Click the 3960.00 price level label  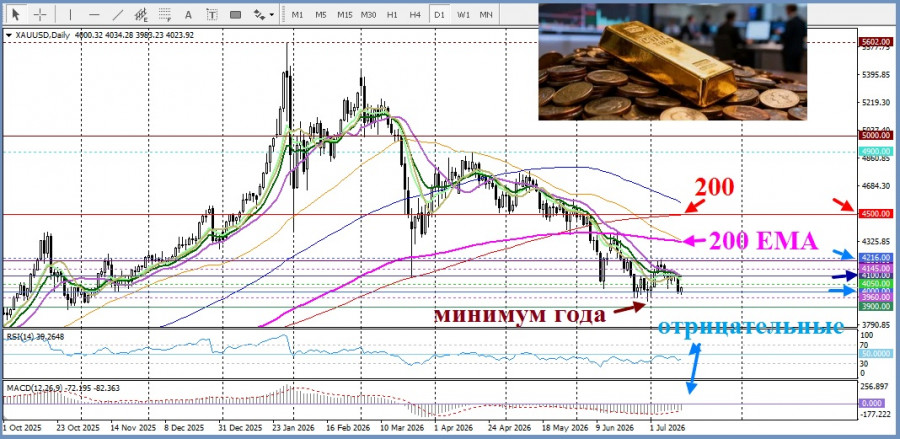click(876, 297)
